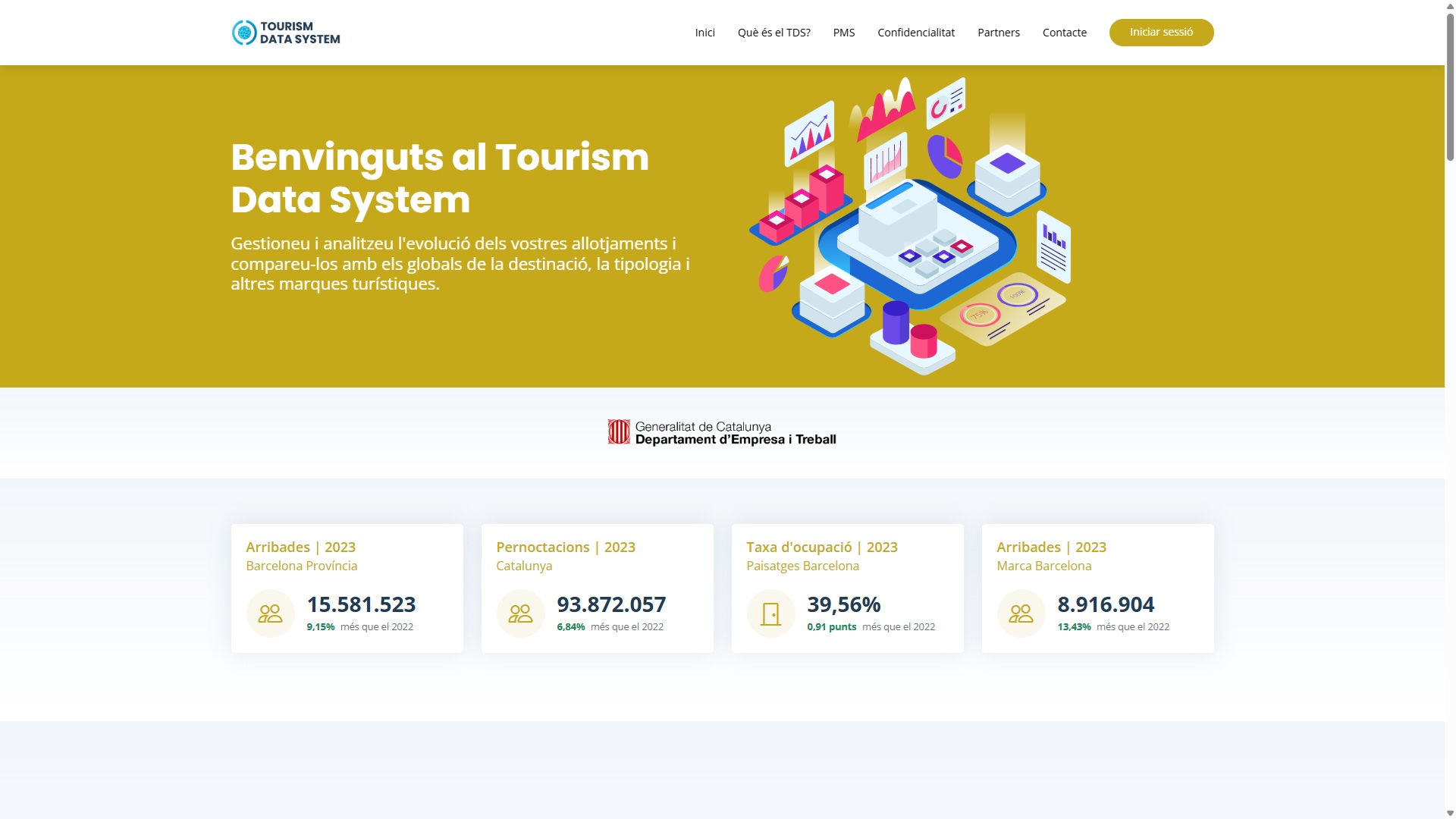This screenshot has height=819, width=1456.
Task: Click the 39,56% occupancy rate value
Action: pyautogui.click(x=843, y=604)
